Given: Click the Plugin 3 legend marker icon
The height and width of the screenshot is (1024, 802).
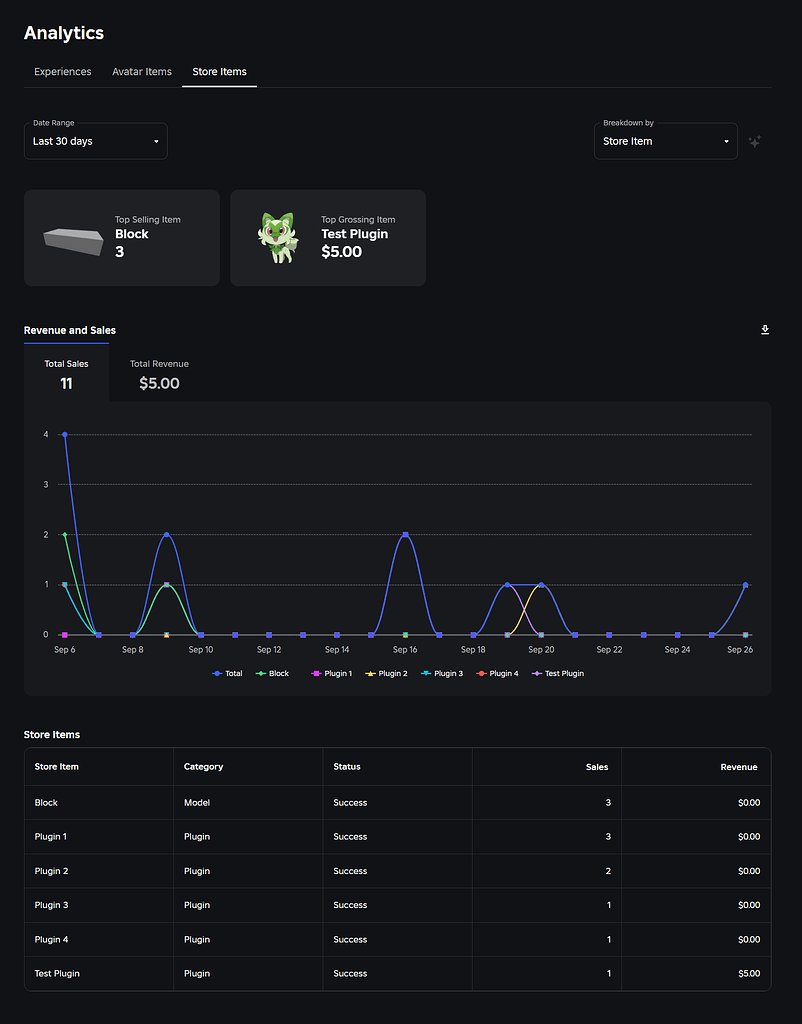Looking at the screenshot, I should pyautogui.click(x=424, y=673).
